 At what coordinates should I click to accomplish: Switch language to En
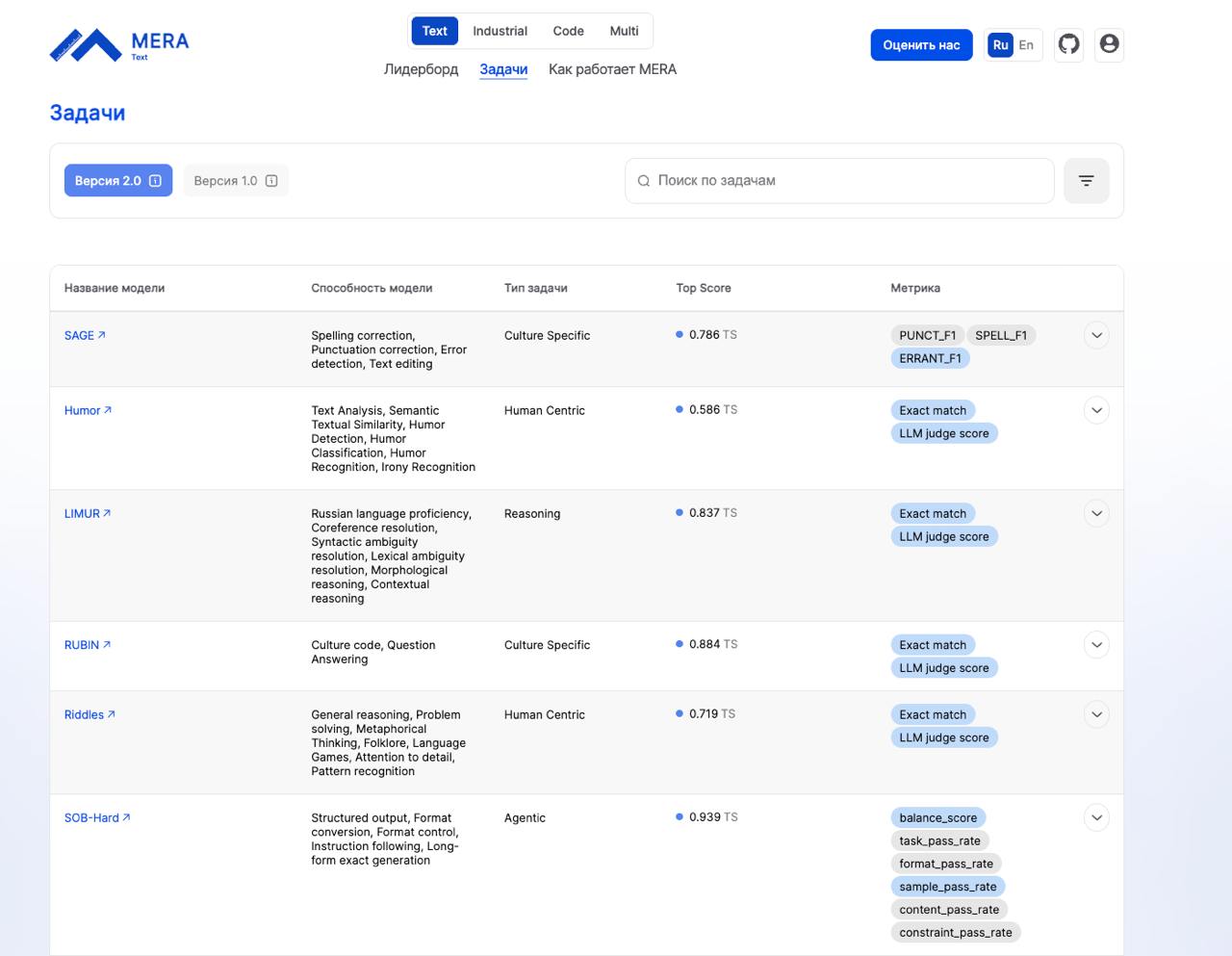pos(1026,45)
